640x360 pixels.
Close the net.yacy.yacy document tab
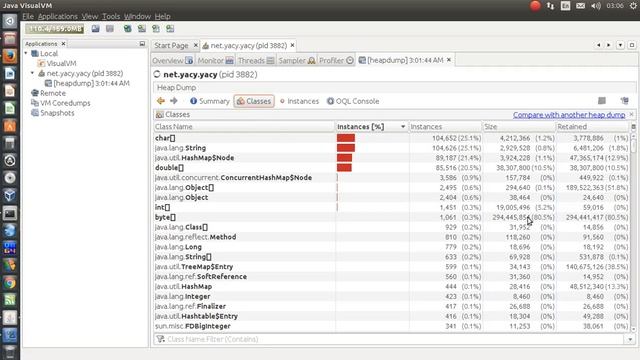(x=292, y=45)
